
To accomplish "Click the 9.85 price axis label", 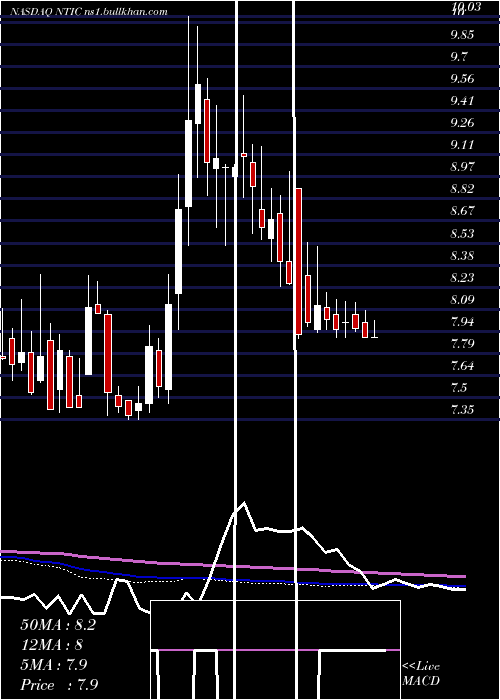I will (x=462, y=35).
